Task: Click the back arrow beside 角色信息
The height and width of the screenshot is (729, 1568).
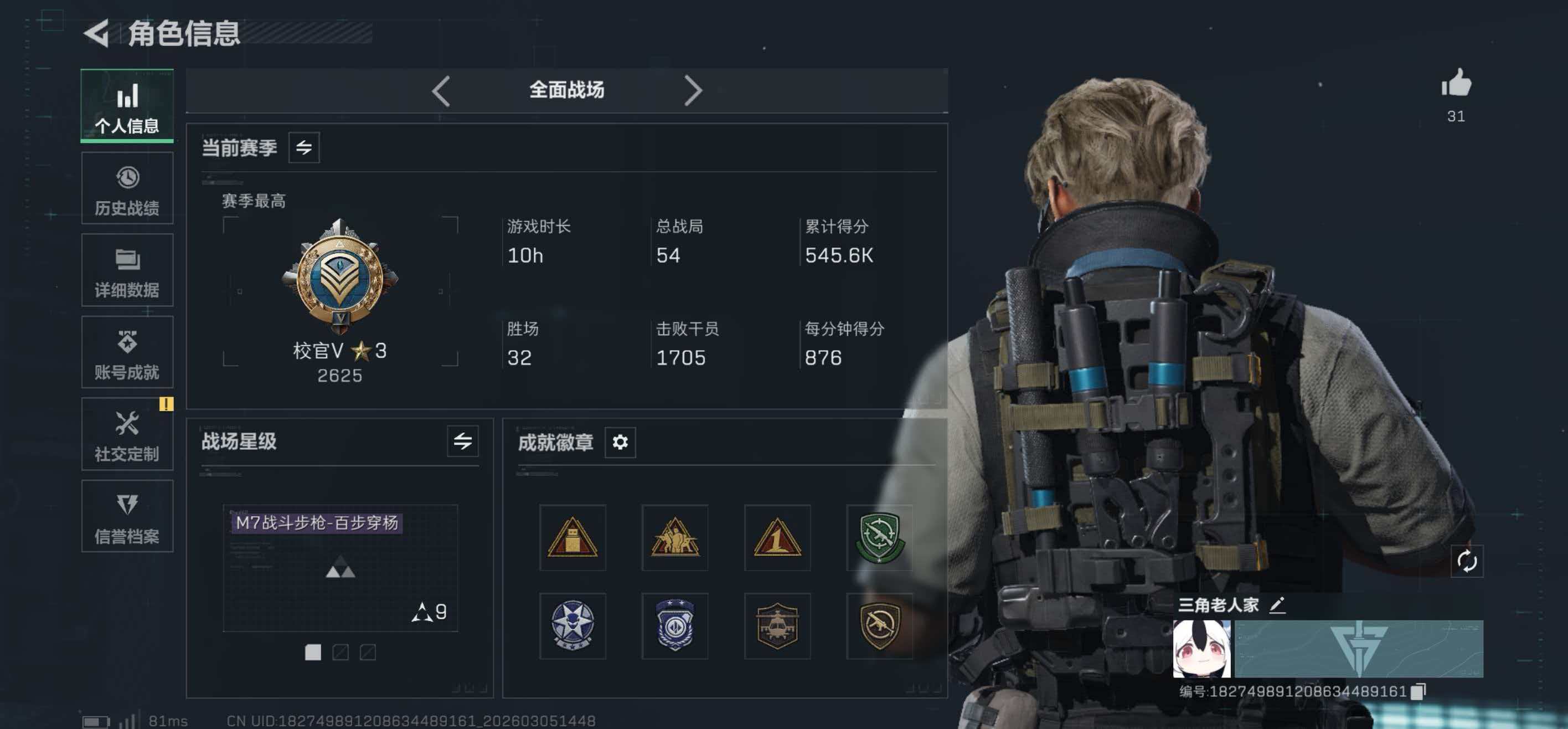Action: pos(96,33)
